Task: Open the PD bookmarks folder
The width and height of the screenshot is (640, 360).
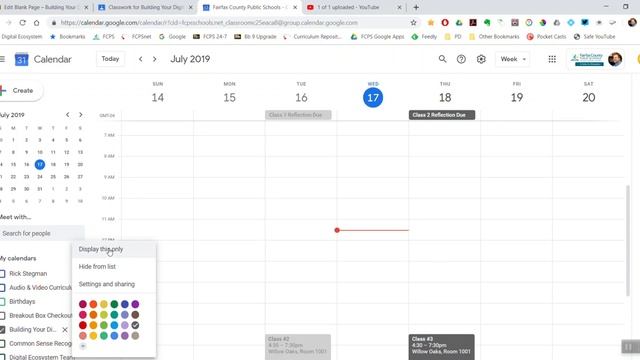Action: coord(453,37)
